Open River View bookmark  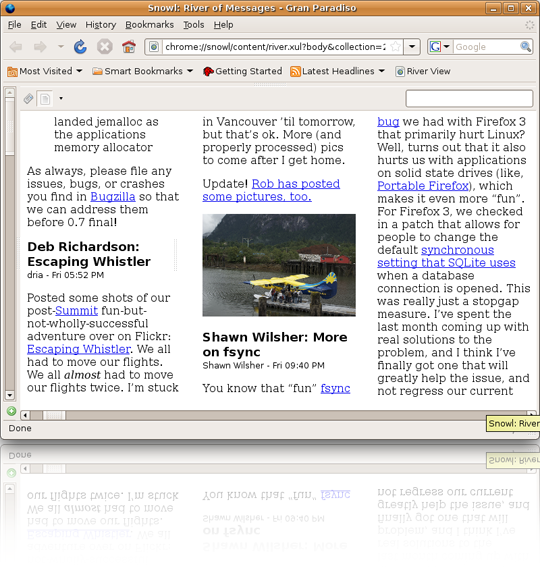point(423,71)
